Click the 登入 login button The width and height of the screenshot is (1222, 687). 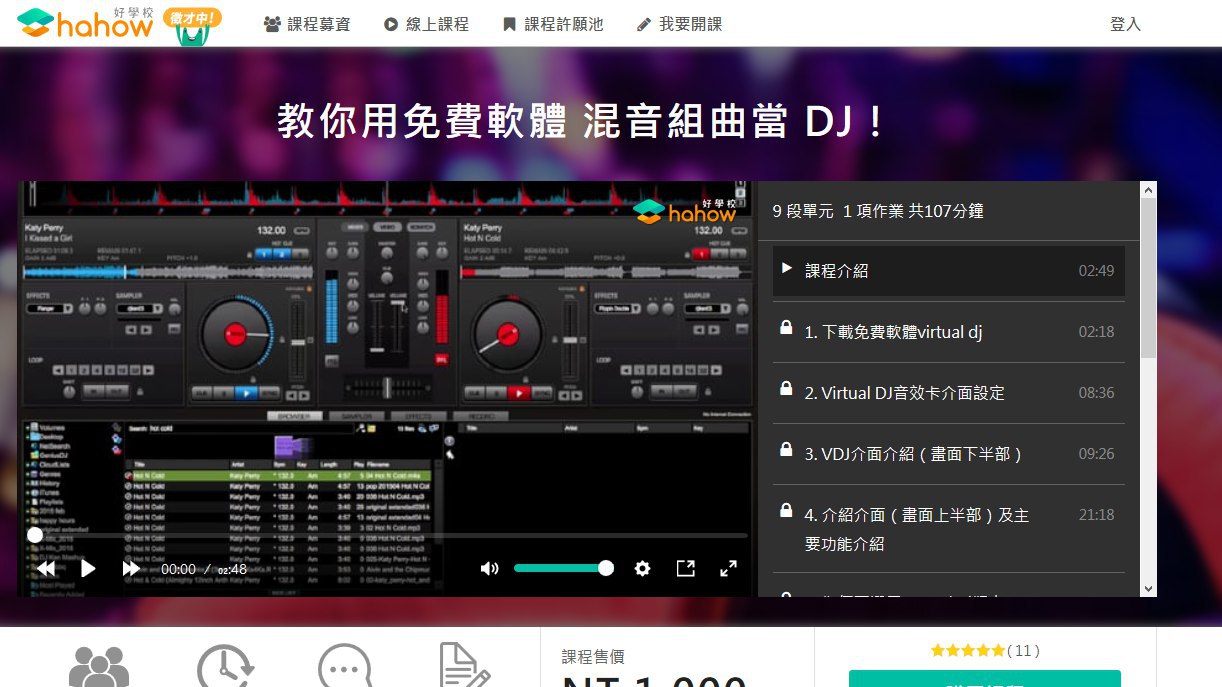[1125, 24]
